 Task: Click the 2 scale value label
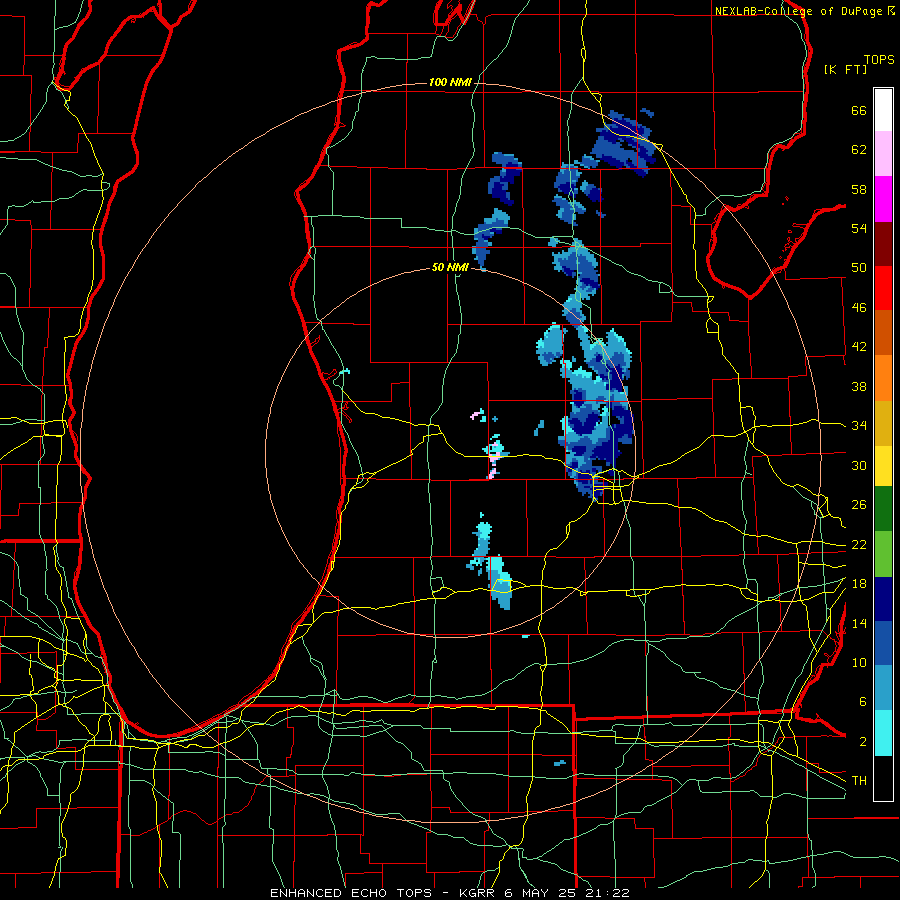(x=862, y=742)
